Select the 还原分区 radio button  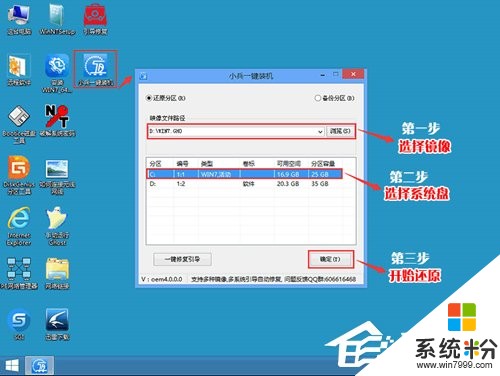click(148, 98)
